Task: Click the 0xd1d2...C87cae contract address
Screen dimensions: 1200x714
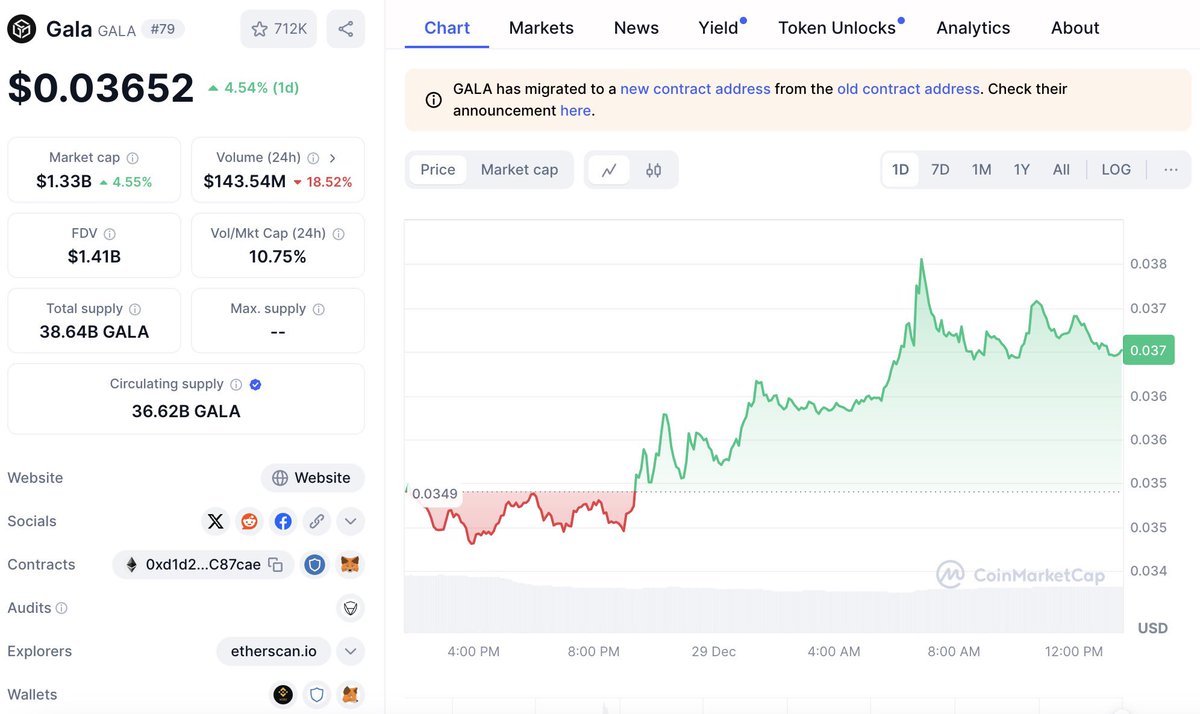Action: 203,565
